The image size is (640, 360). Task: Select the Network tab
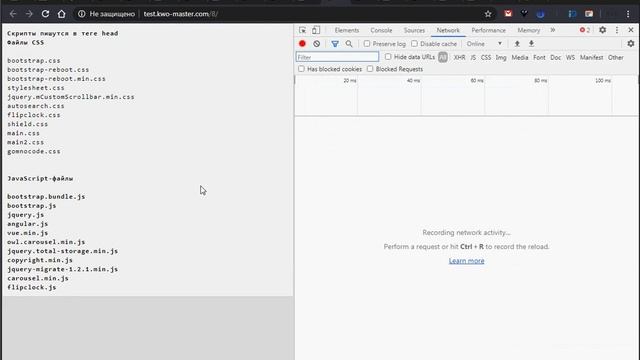[x=448, y=30]
